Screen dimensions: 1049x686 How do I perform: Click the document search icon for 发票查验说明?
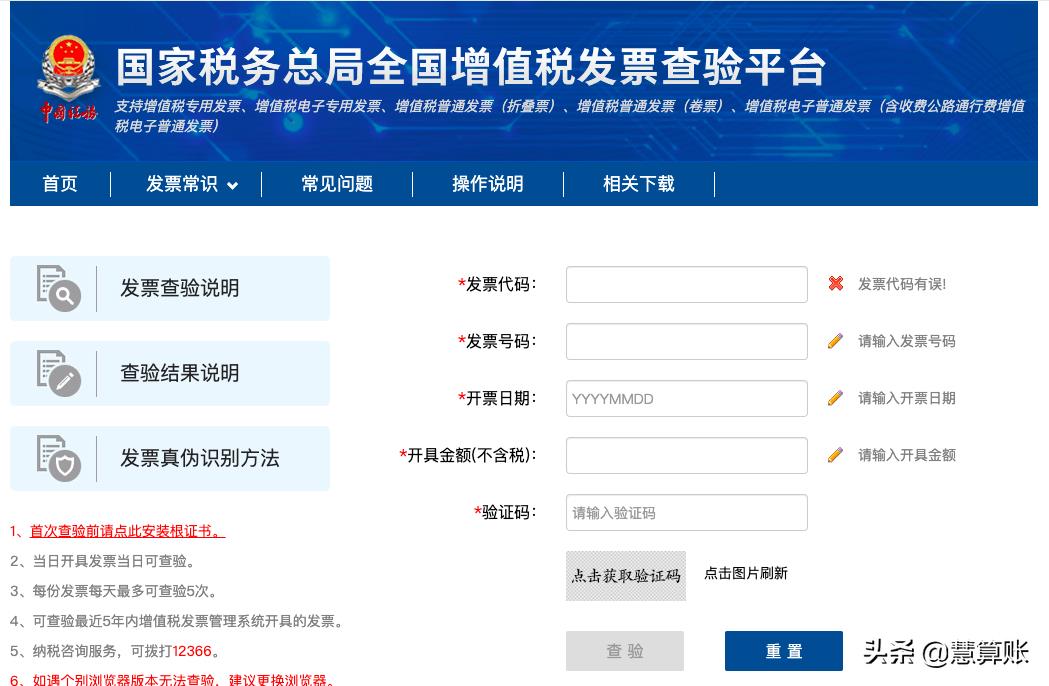click(58, 288)
